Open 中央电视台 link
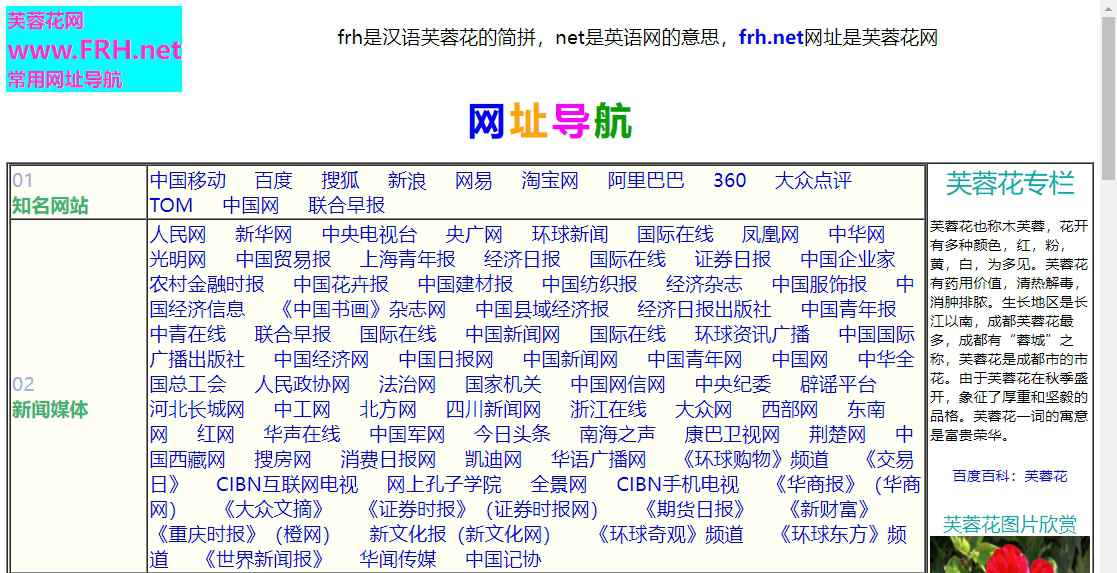The image size is (1117, 573). pyautogui.click(x=369, y=234)
